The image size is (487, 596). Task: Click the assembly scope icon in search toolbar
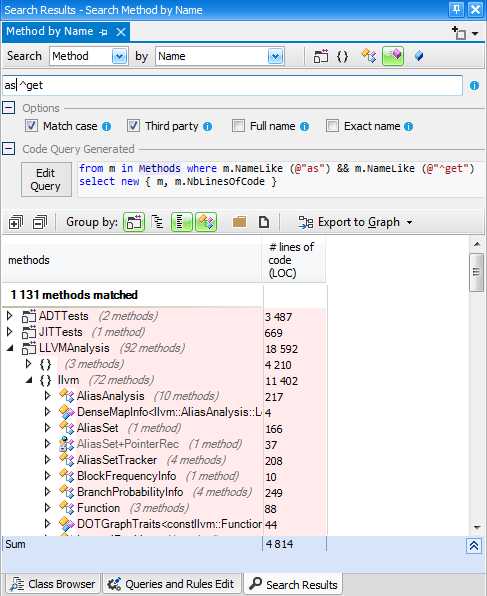pos(321,56)
